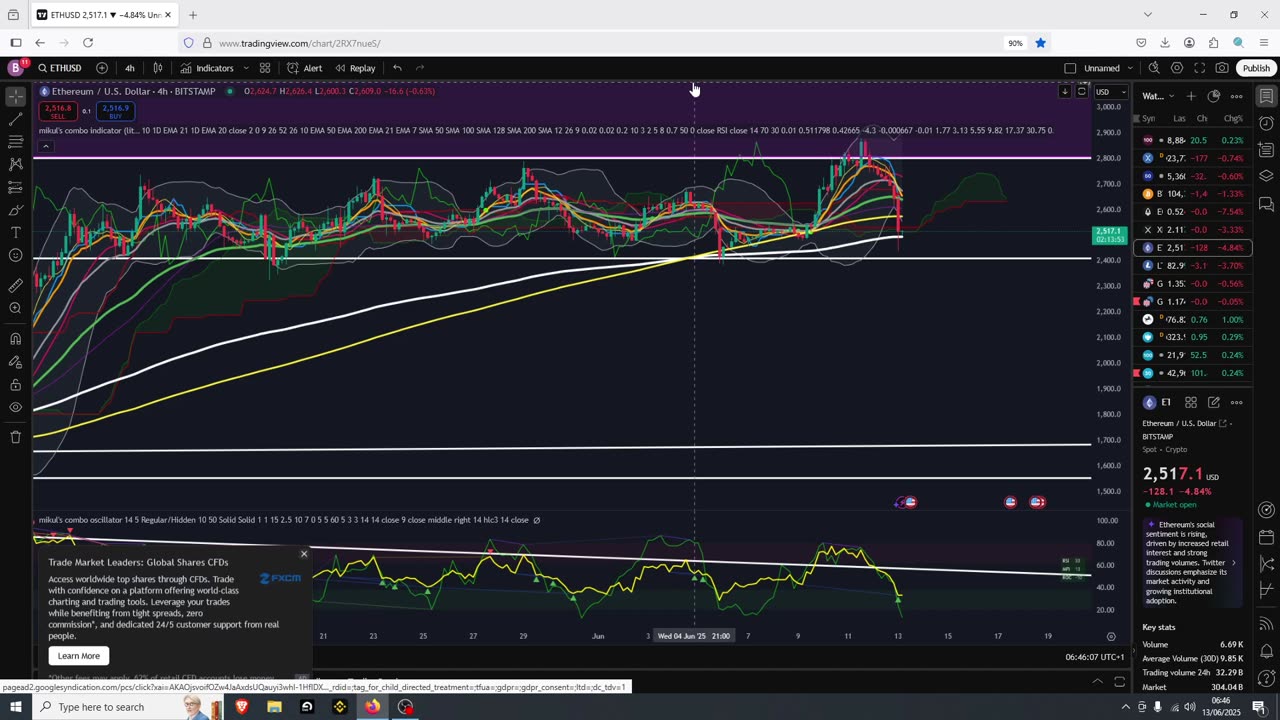Open the candlestick chart type menu
Image resolution: width=1280 pixels, height=720 pixels.
point(157,68)
